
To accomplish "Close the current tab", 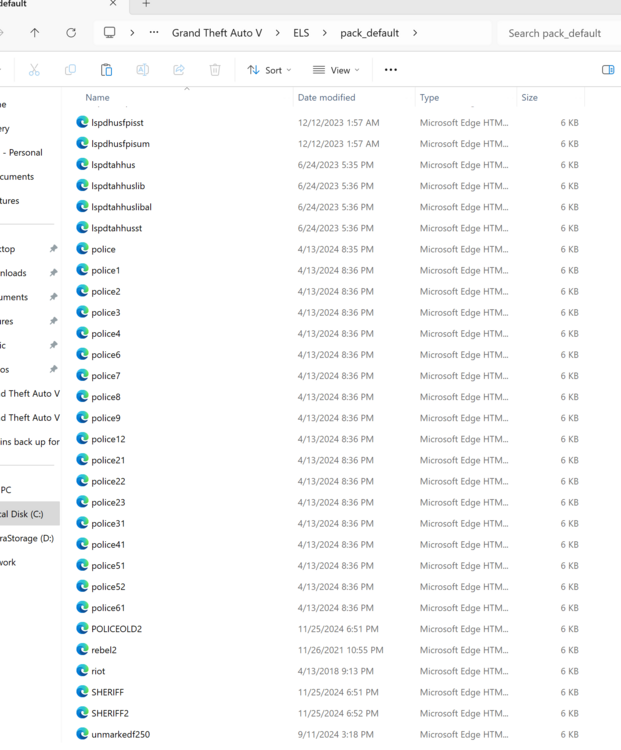I will pos(113,3).
